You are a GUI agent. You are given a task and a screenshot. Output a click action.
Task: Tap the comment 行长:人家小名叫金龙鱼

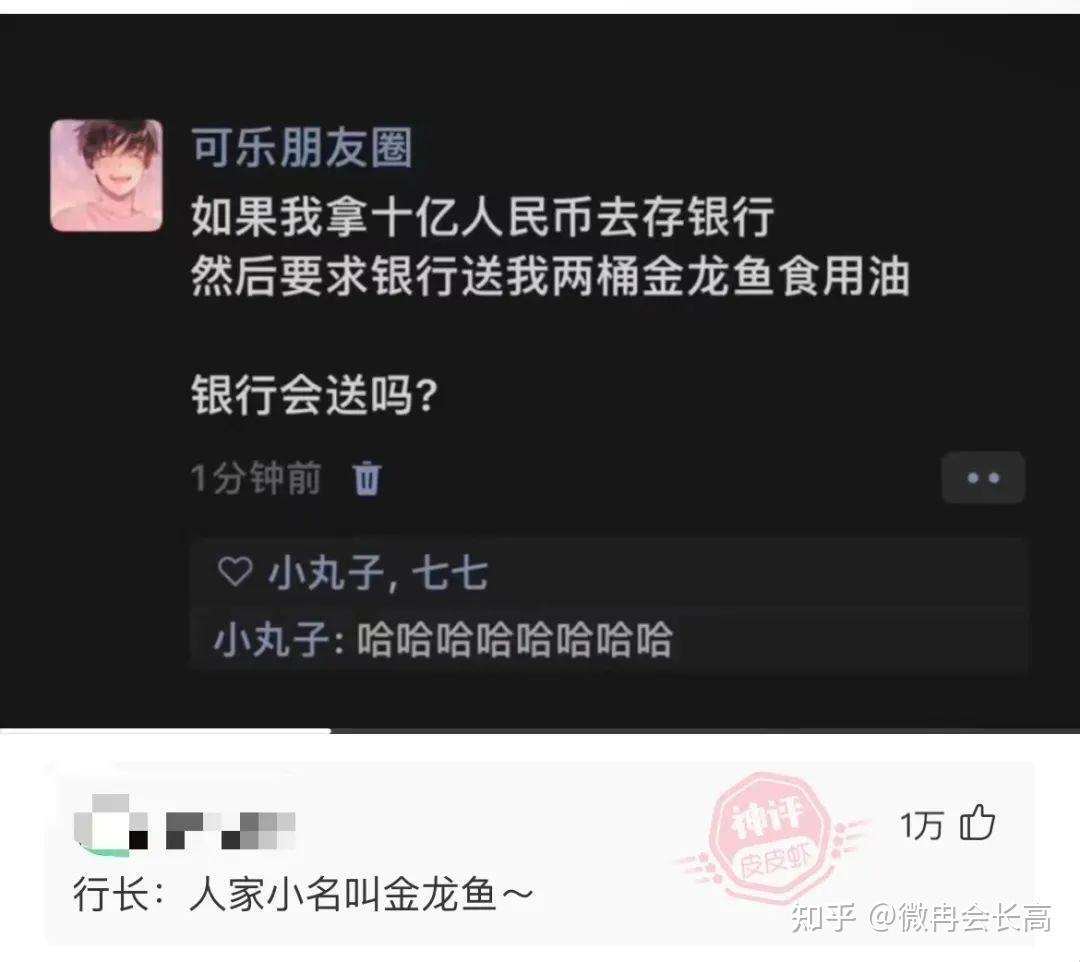click(x=303, y=895)
